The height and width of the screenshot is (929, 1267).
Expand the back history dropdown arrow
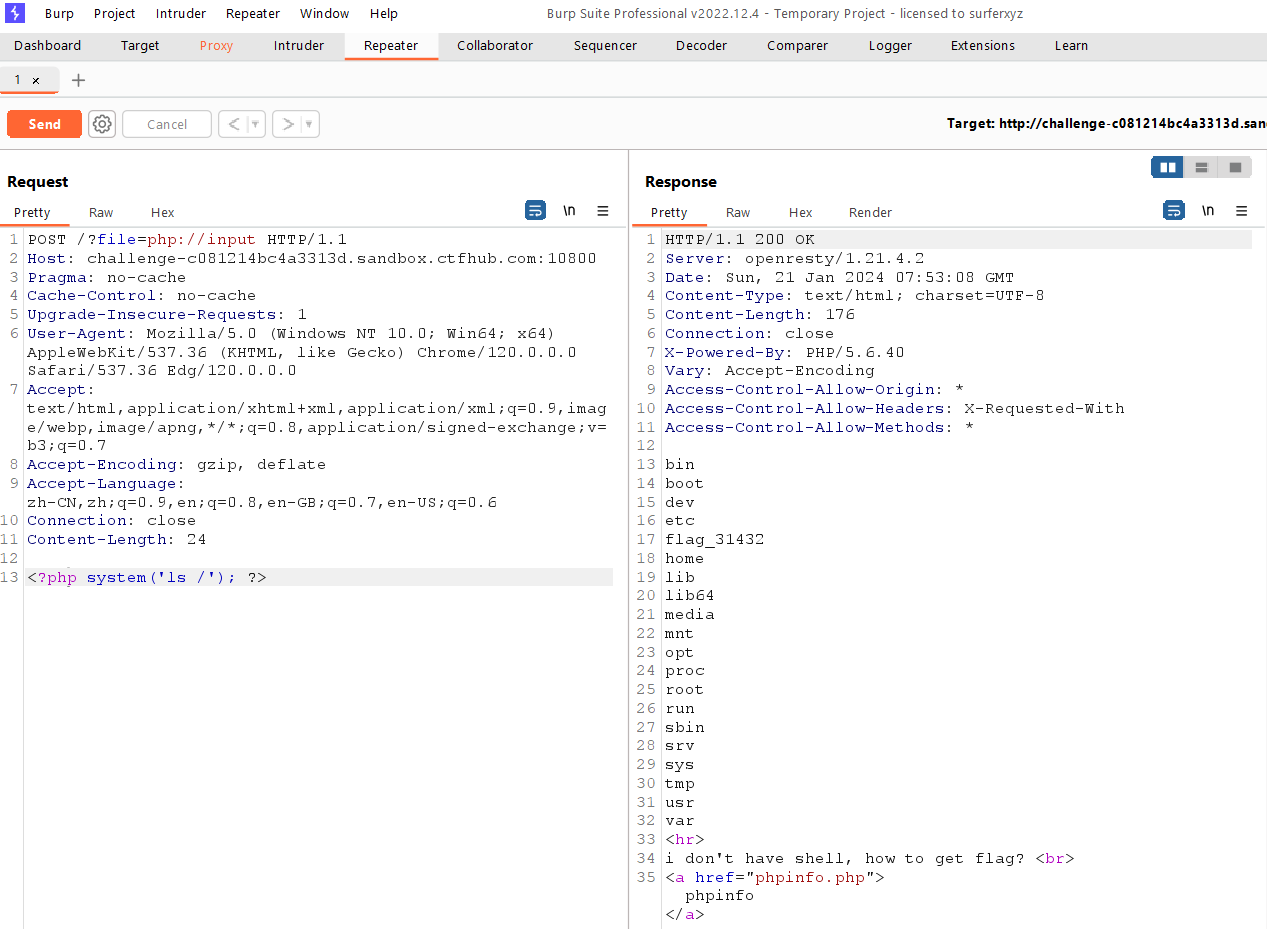[x=256, y=124]
